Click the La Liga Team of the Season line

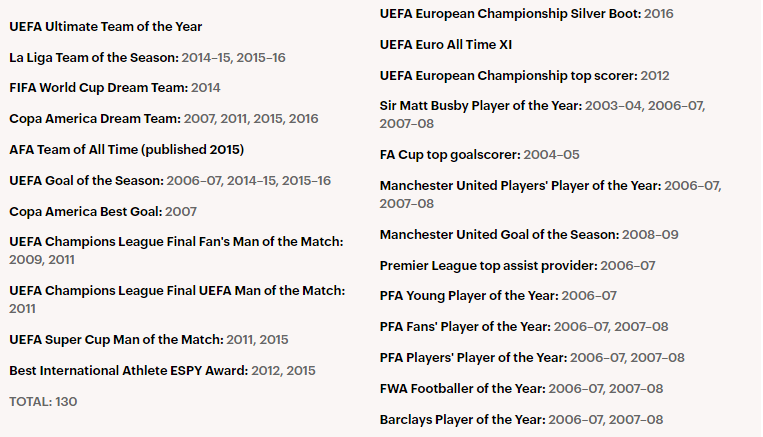click(147, 58)
